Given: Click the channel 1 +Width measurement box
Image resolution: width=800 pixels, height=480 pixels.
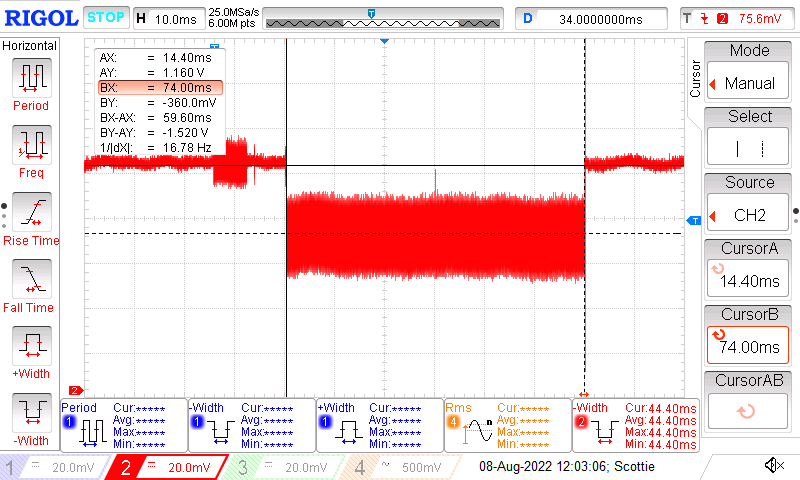Looking at the screenshot, I should click(380, 425).
